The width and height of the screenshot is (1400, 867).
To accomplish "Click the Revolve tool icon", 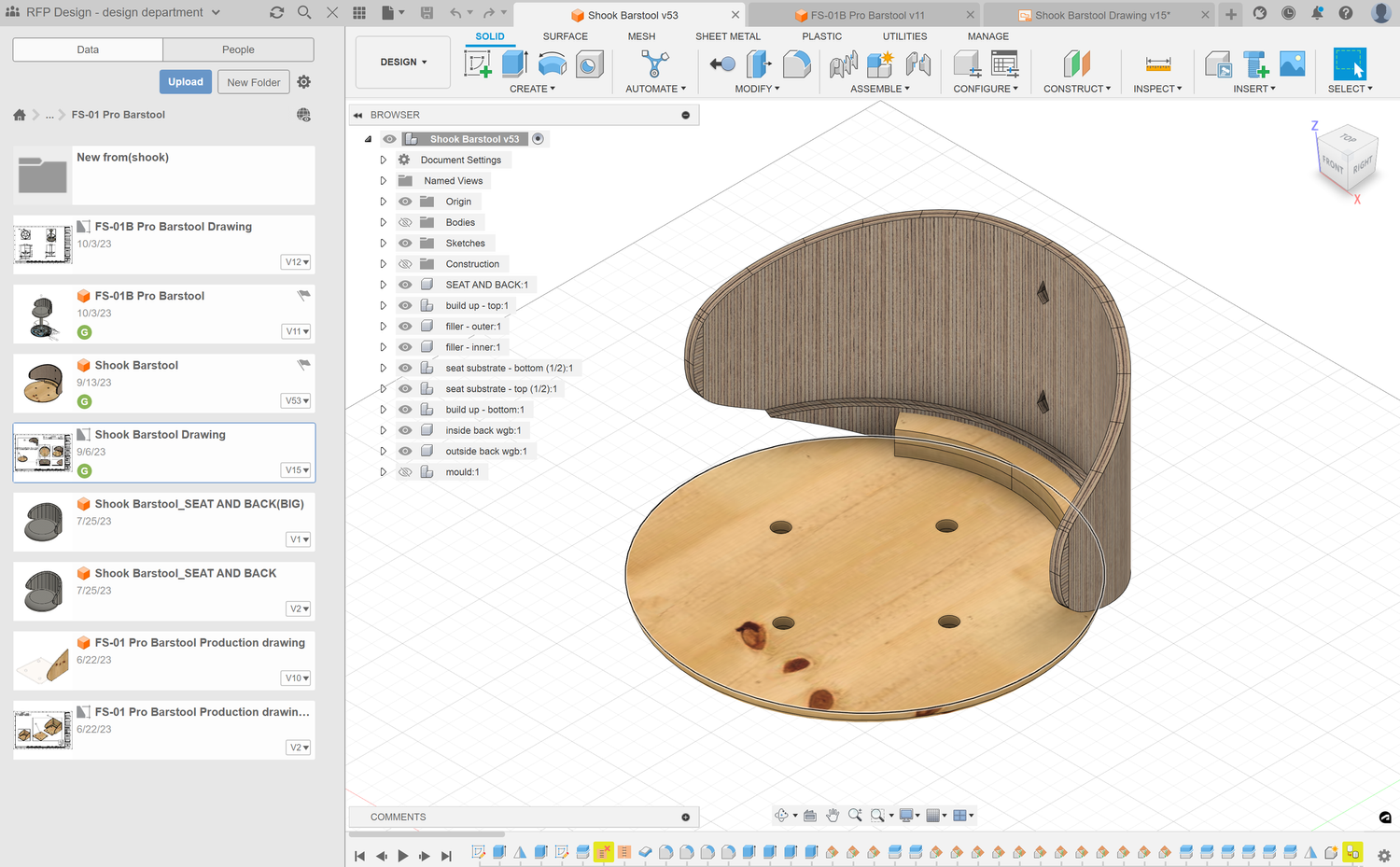I will click(553, 64).
